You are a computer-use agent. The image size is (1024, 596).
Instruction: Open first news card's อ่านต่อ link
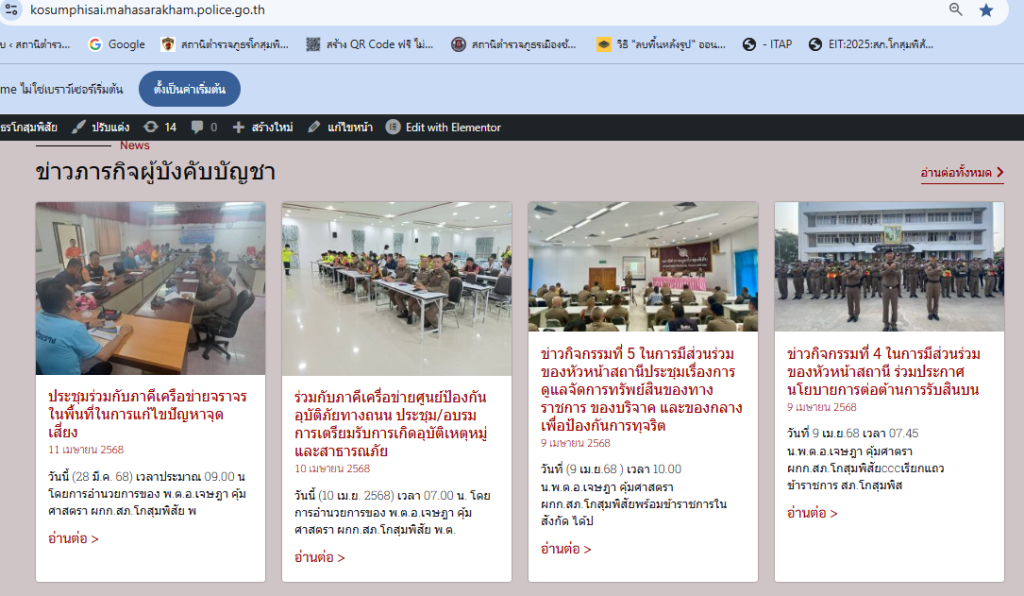pyautogui.click(x=73, y=539)
